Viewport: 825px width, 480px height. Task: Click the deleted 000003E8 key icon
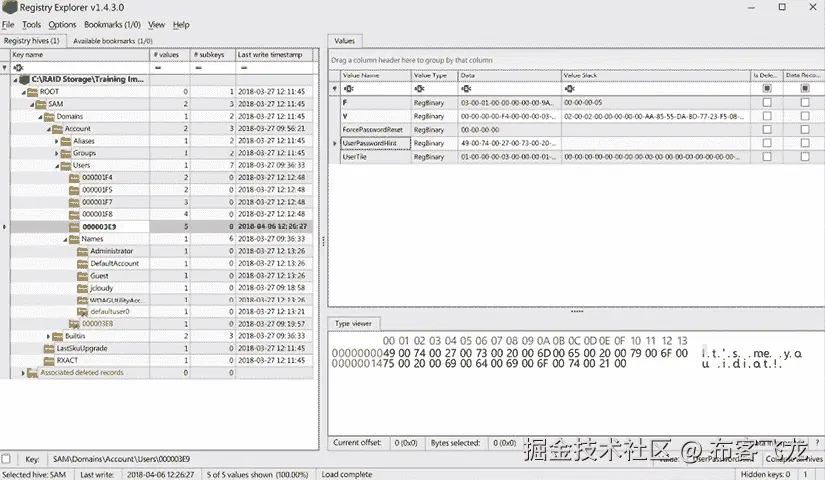[74, 324]
